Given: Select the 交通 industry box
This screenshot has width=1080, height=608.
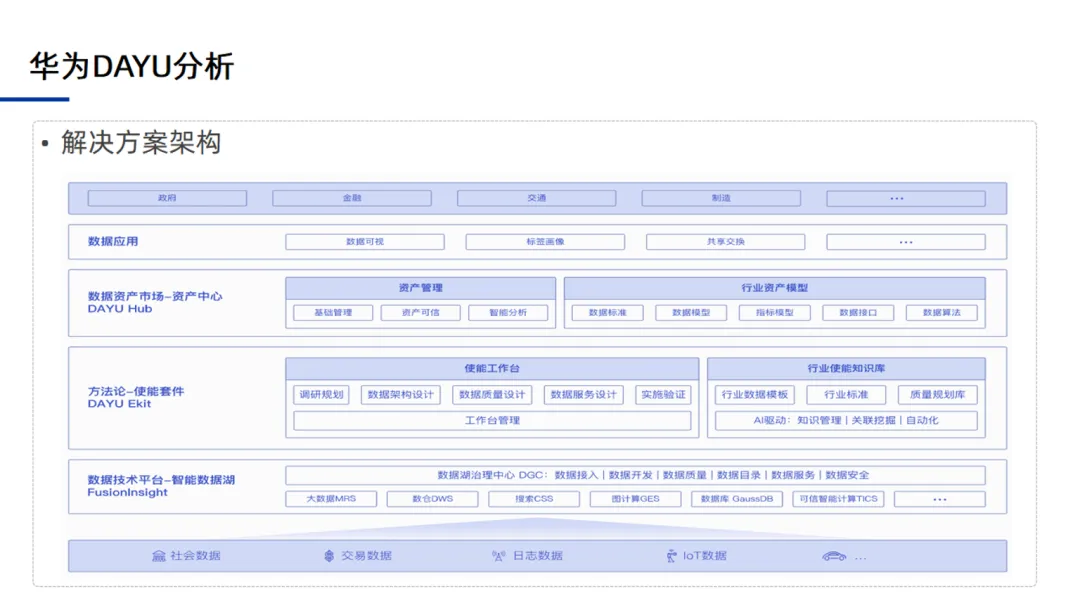Looking at the screenshot, I should click(x=537, y=198).
